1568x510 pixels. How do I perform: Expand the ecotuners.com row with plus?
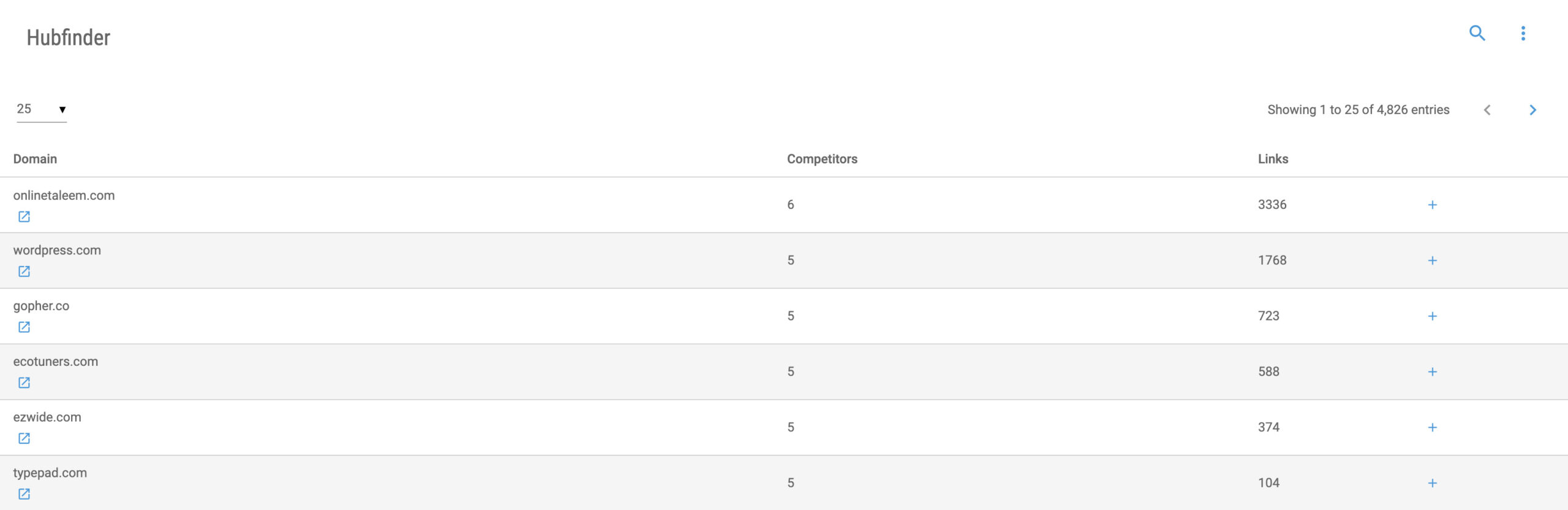pyautogui.click(x=1433, y=371)
